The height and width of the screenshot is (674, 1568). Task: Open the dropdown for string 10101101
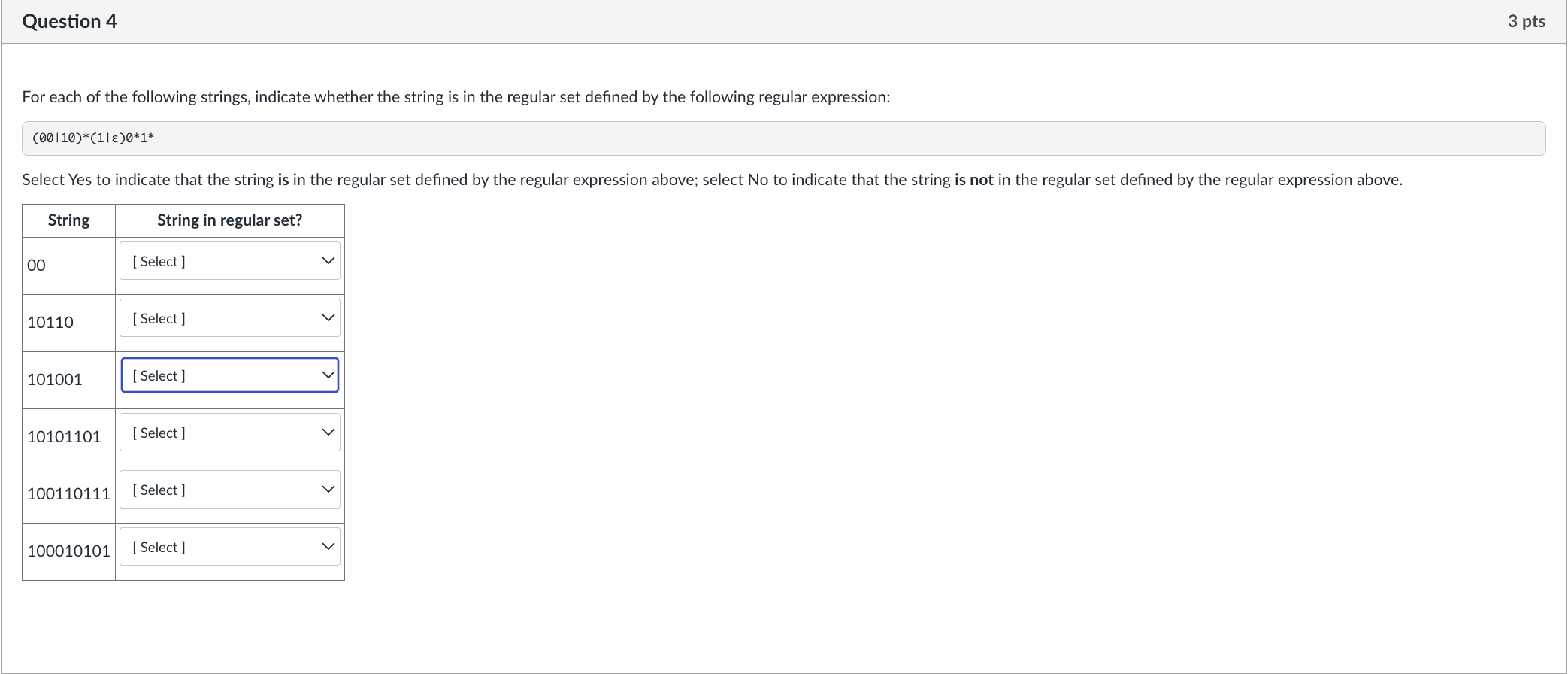[229, 433]
